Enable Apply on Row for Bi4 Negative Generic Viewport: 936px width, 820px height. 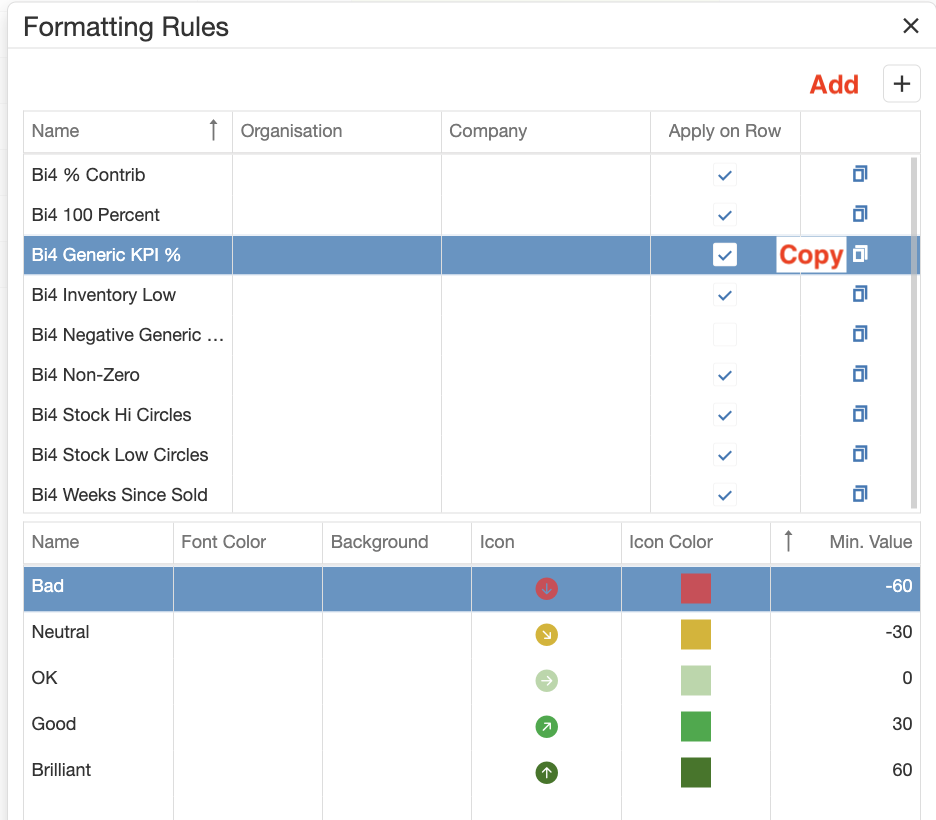click(725, 335)
